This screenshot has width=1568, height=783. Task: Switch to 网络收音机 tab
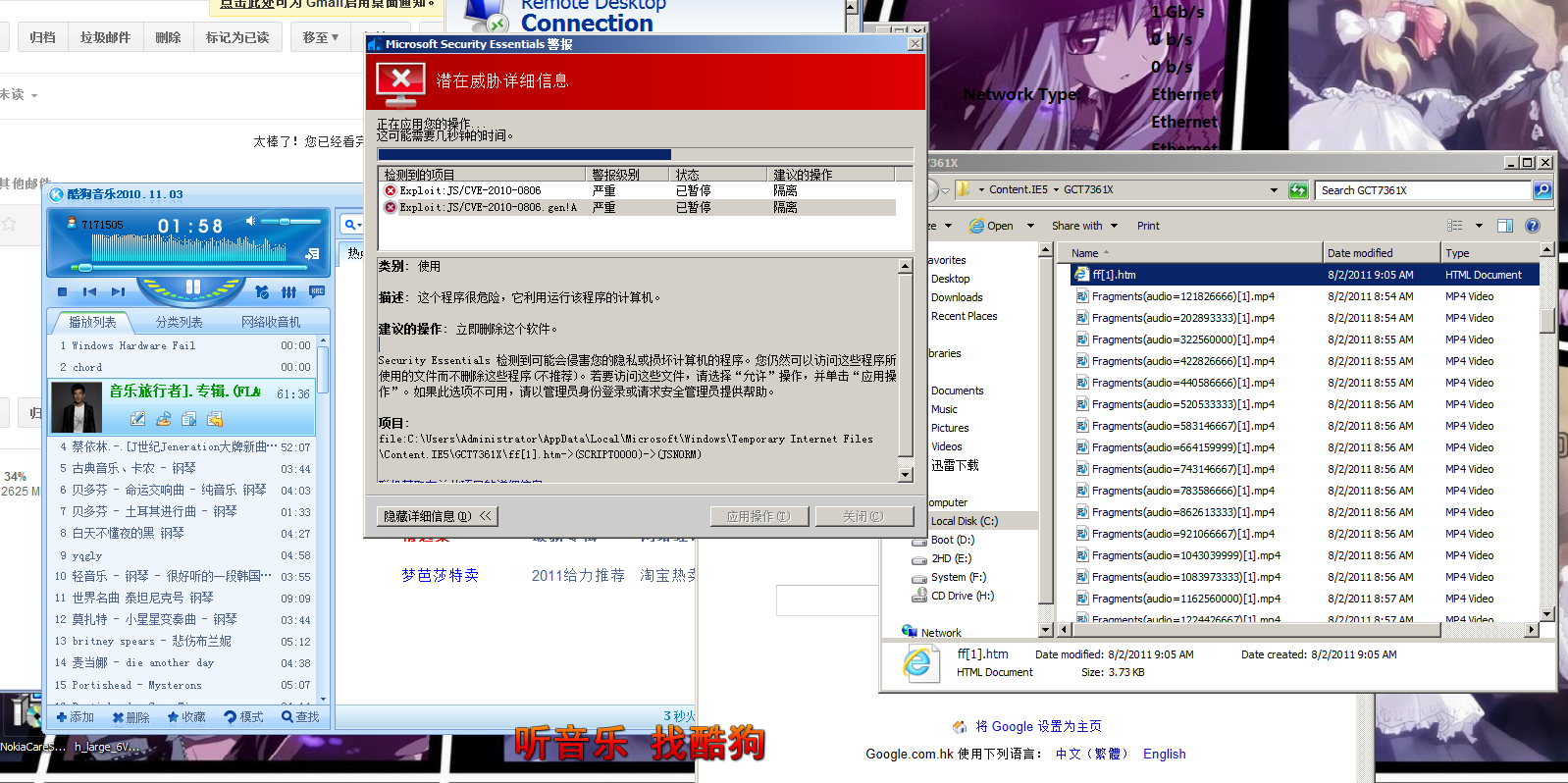(271, 322)
